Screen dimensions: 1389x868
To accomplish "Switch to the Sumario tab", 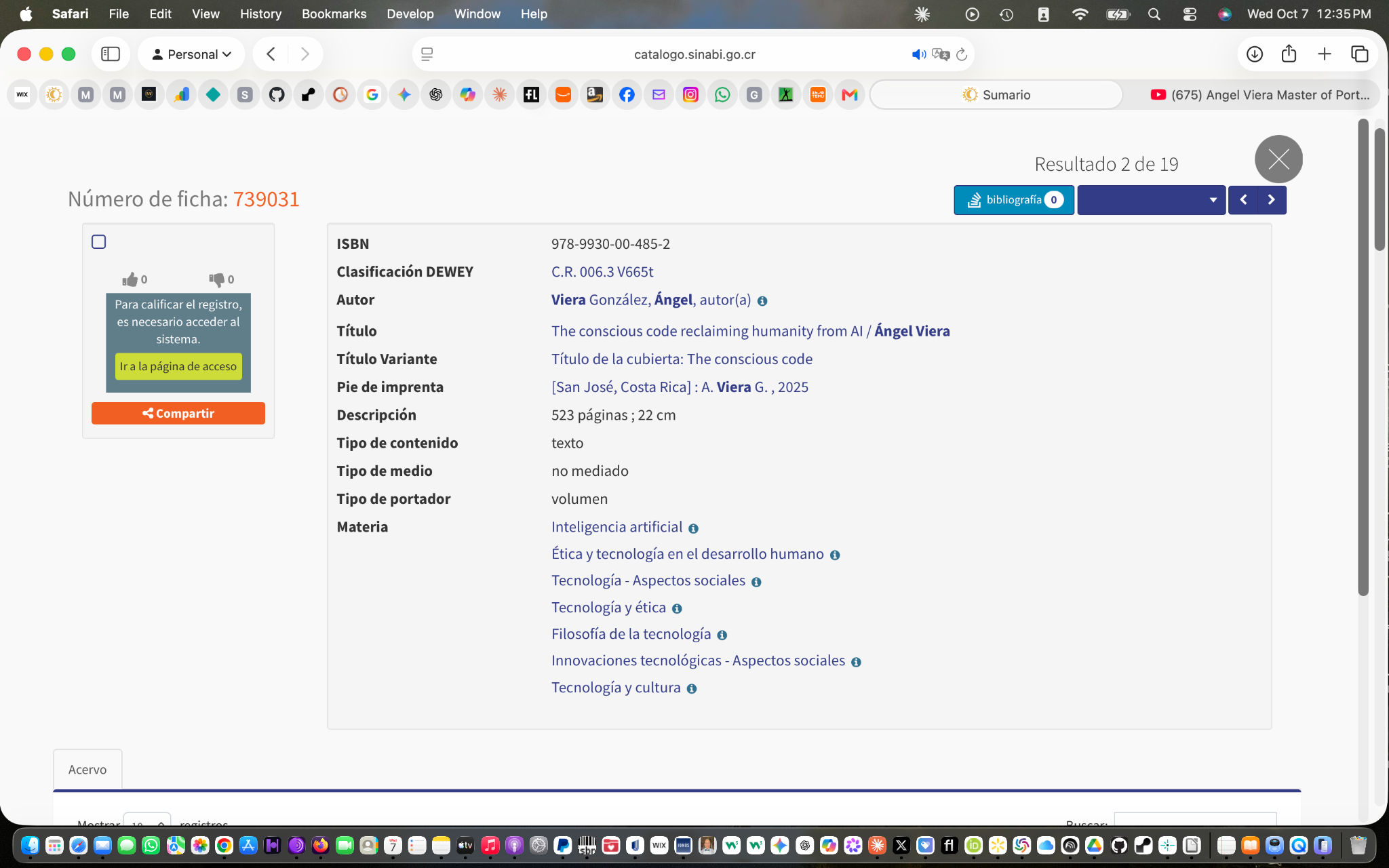I will coord(996,95).
